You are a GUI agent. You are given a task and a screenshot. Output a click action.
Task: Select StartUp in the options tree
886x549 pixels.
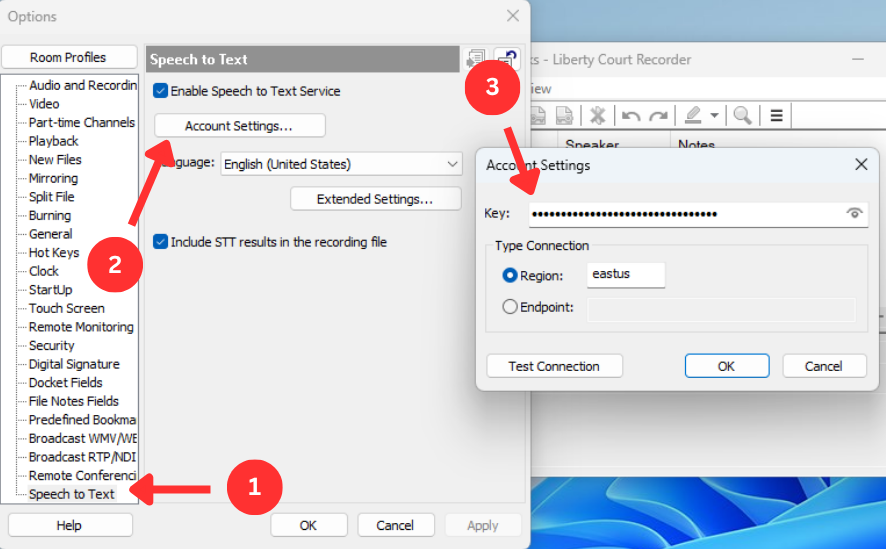click(50, 289)
